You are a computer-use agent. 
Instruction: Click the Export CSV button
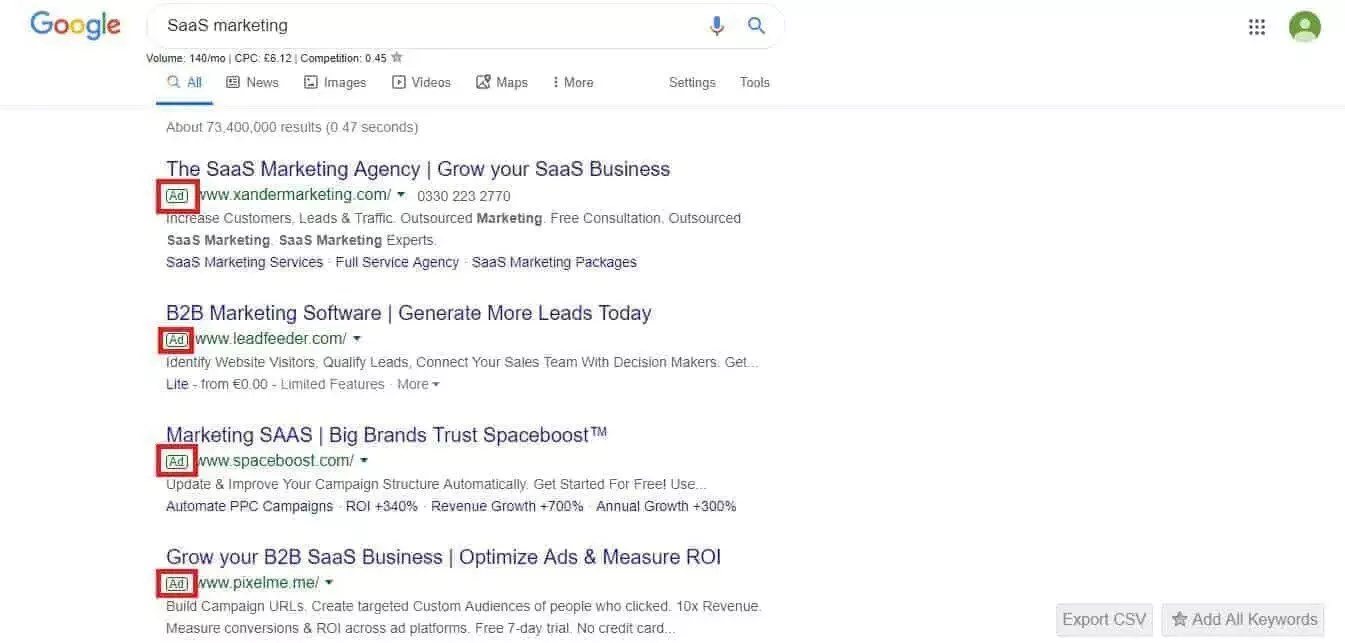(1104, 619)
